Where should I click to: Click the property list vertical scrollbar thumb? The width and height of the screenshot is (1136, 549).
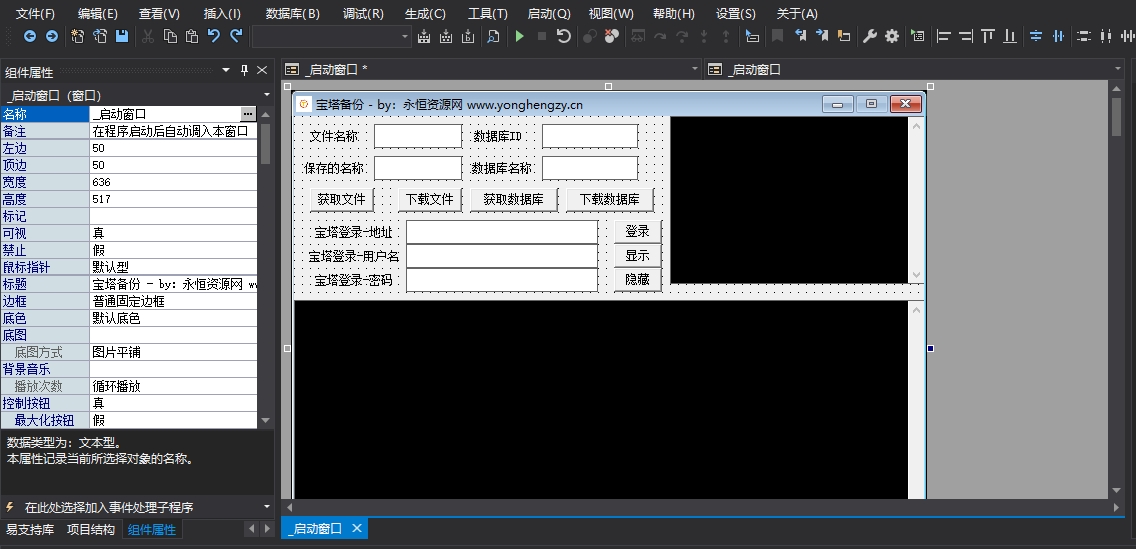265,143
